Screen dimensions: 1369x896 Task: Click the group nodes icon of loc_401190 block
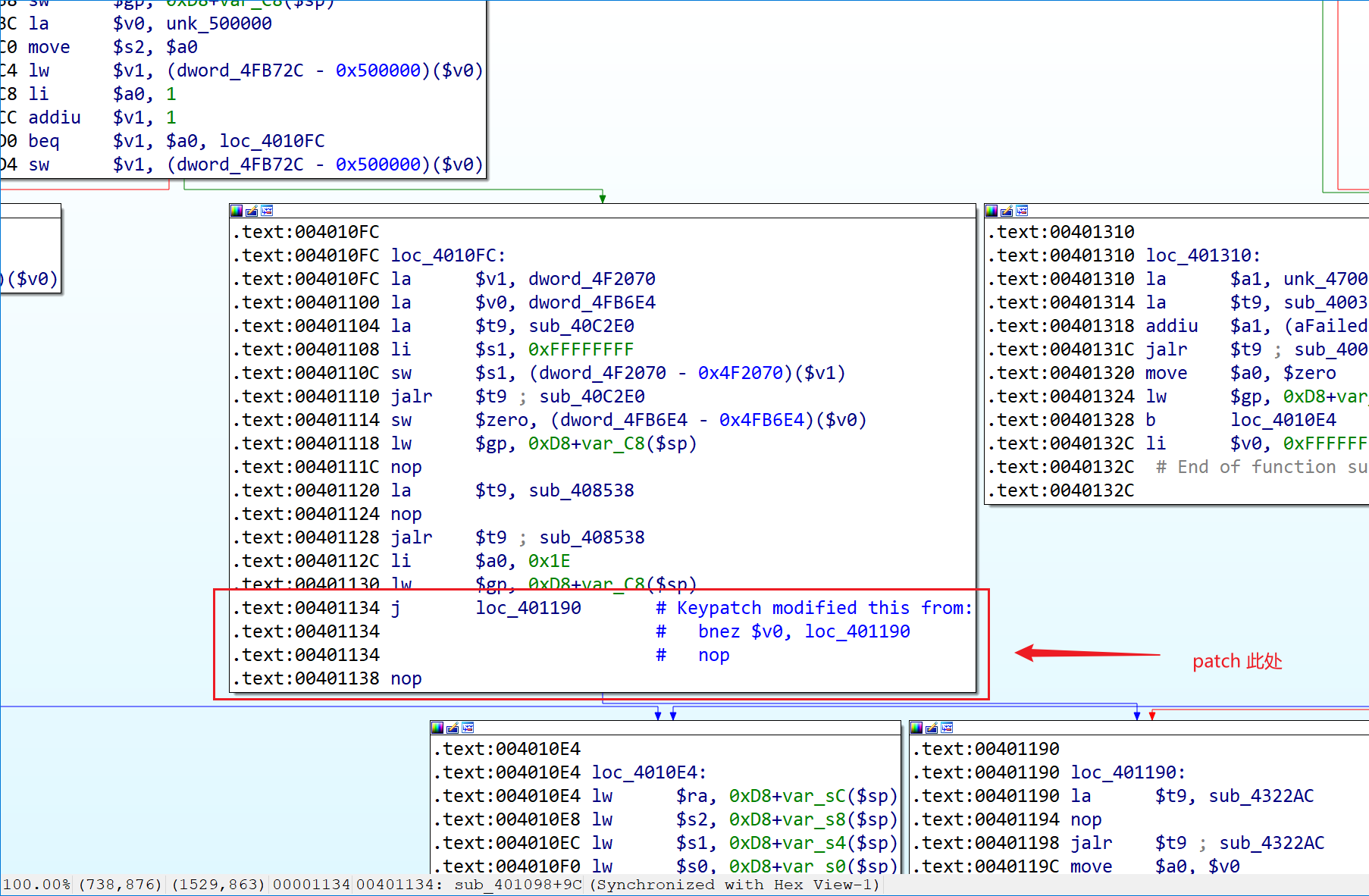[947, 728]
